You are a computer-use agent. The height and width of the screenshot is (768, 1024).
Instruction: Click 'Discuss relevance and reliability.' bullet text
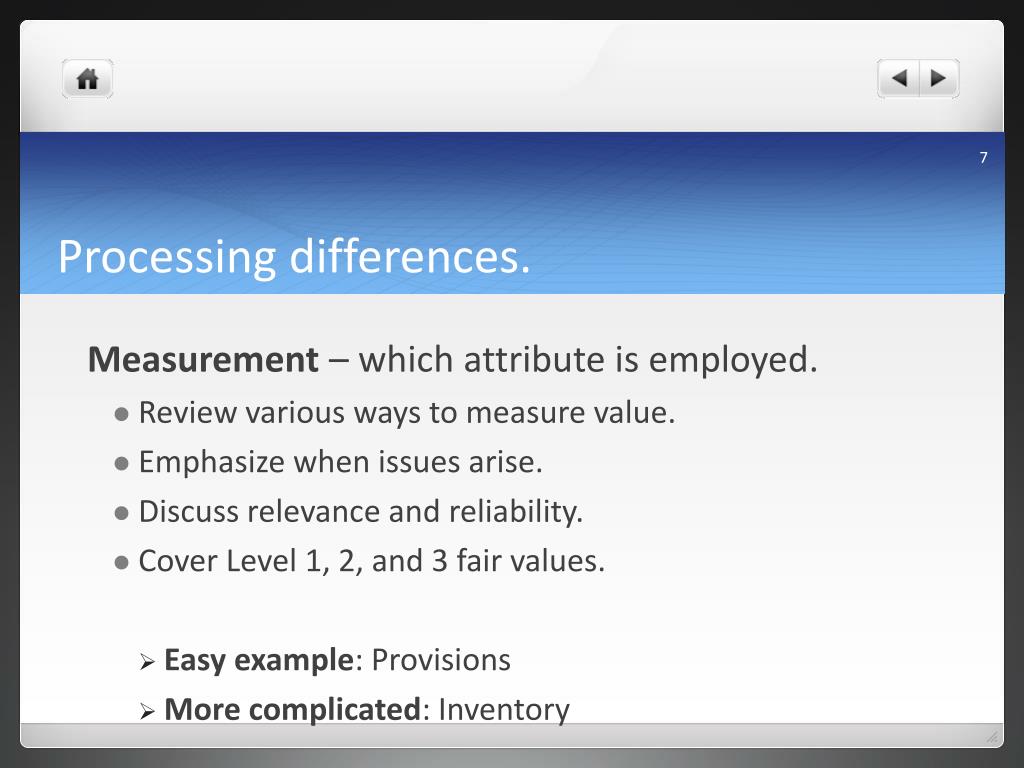click(x=360, y=511)
